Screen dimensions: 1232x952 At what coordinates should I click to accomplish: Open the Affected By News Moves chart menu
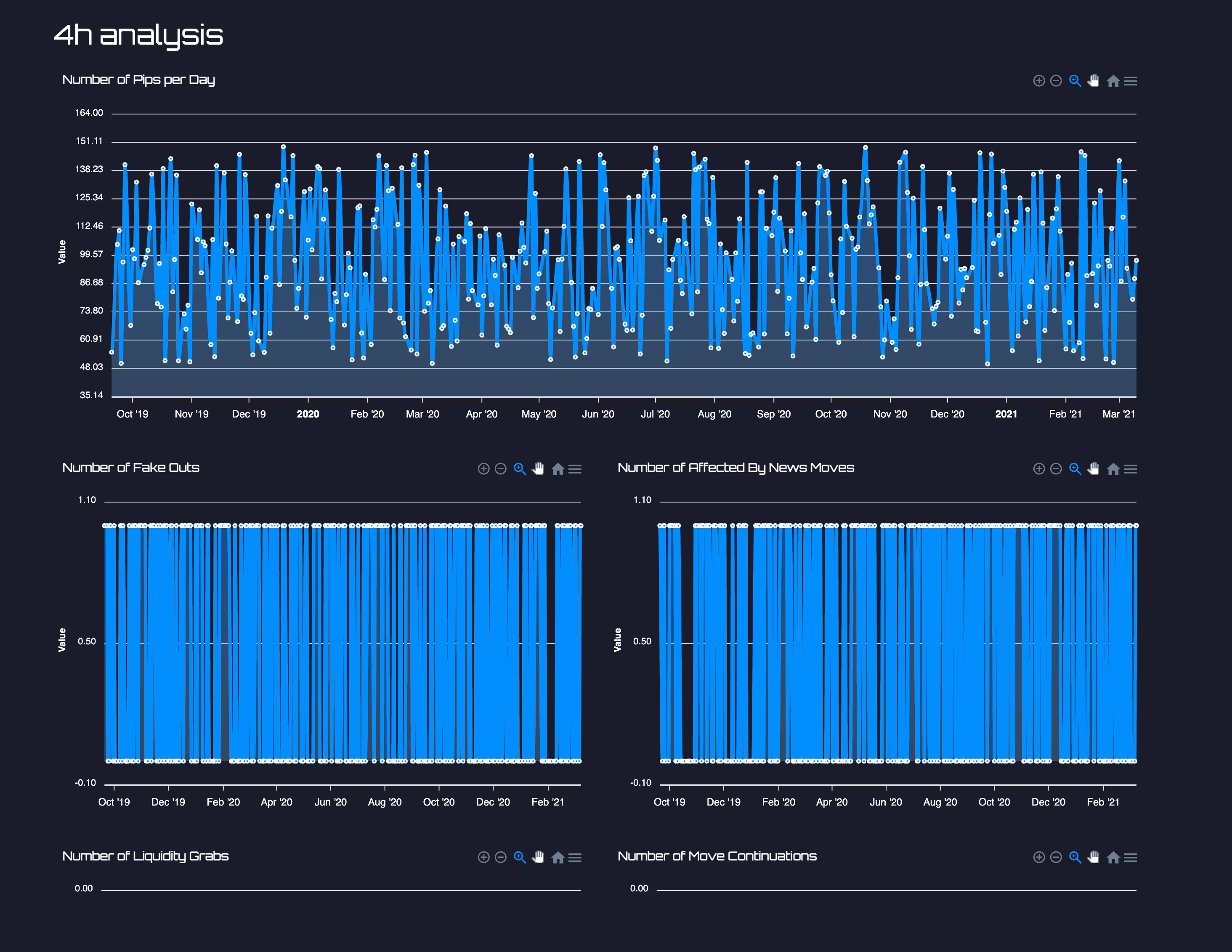[1131, 469]
